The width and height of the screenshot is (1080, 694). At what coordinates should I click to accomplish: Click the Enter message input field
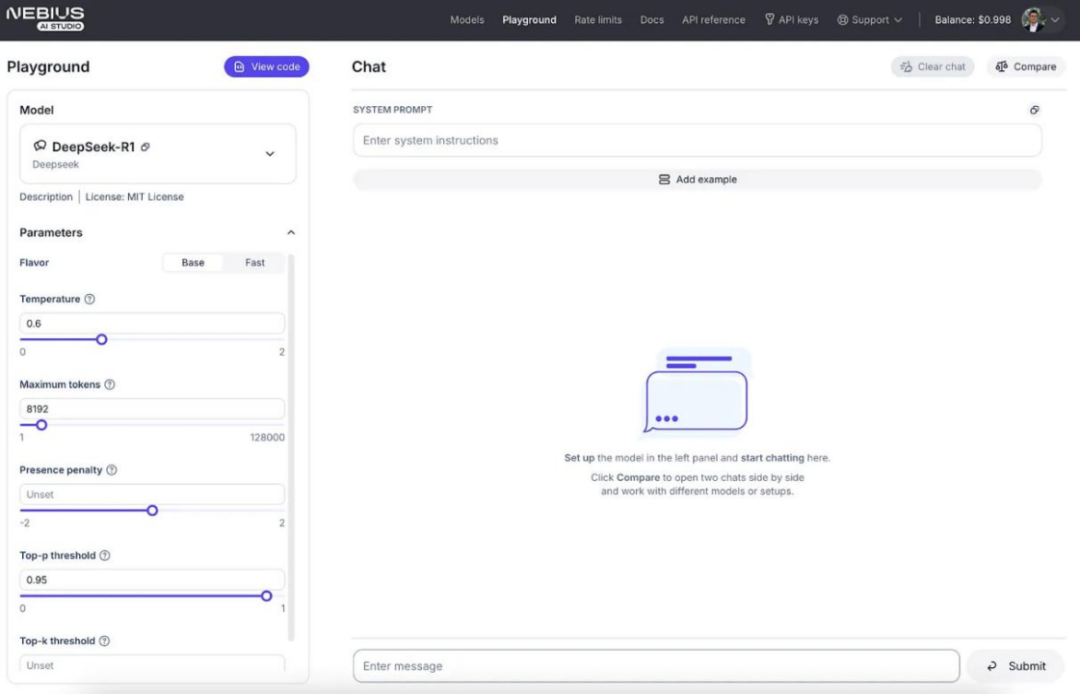coord(656,666)
